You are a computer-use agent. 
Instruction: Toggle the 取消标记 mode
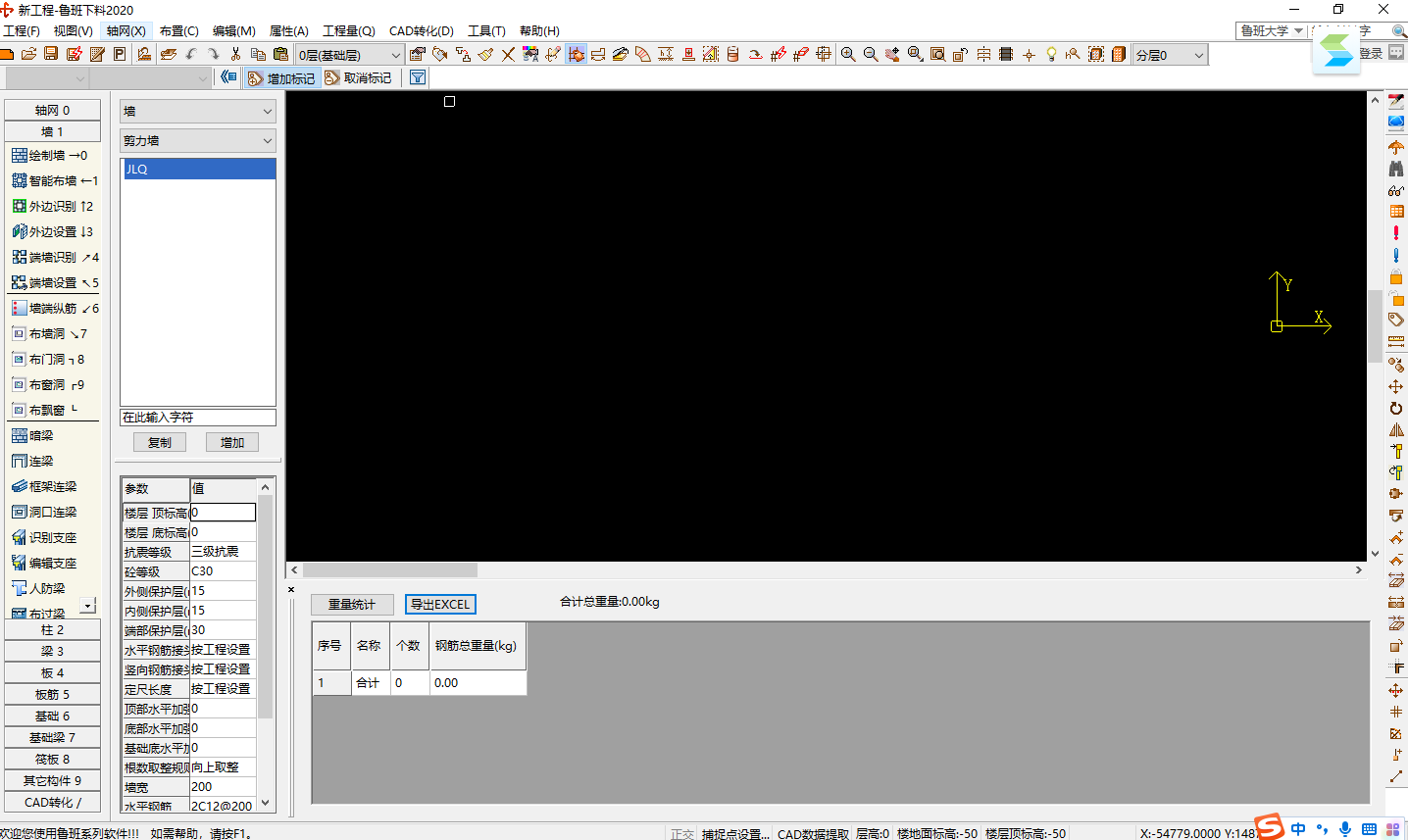pyautogui.click(x=358, y=77)
